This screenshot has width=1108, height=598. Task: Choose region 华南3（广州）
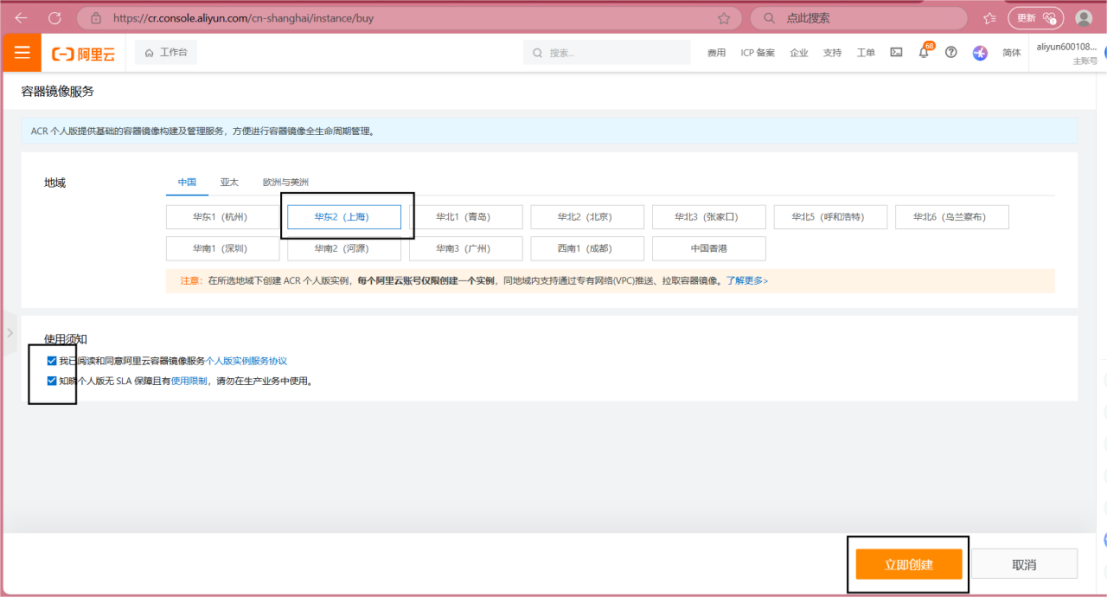click(x=466, y=249)
